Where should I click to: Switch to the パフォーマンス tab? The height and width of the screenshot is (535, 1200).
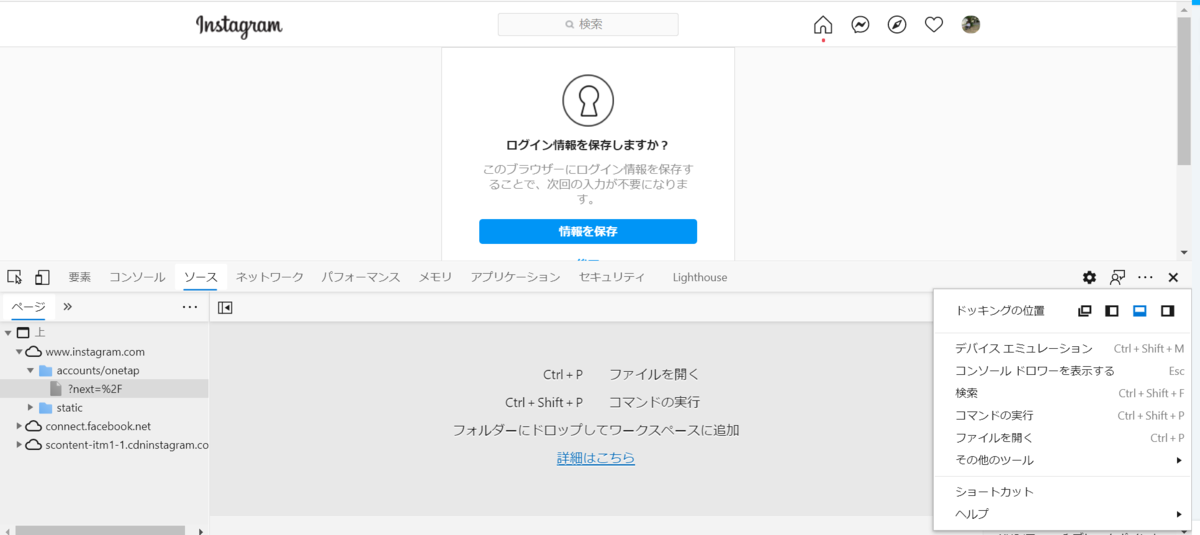[361, 277]
